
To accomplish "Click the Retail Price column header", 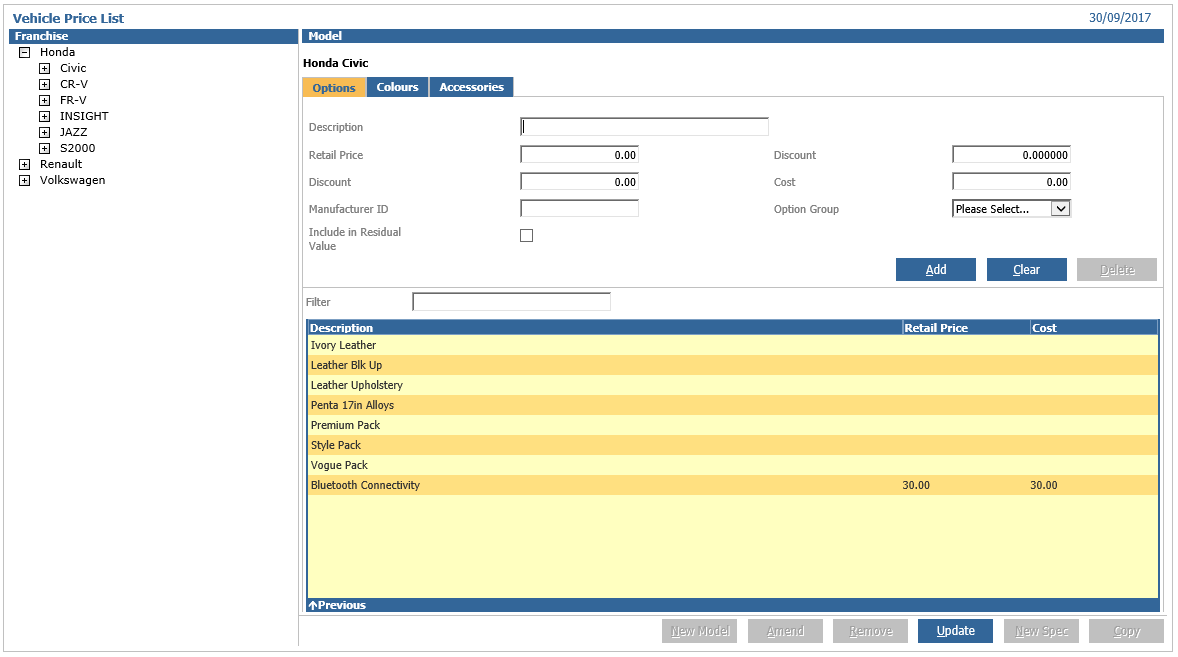I will pyautogui.click(x=965, y=328).
